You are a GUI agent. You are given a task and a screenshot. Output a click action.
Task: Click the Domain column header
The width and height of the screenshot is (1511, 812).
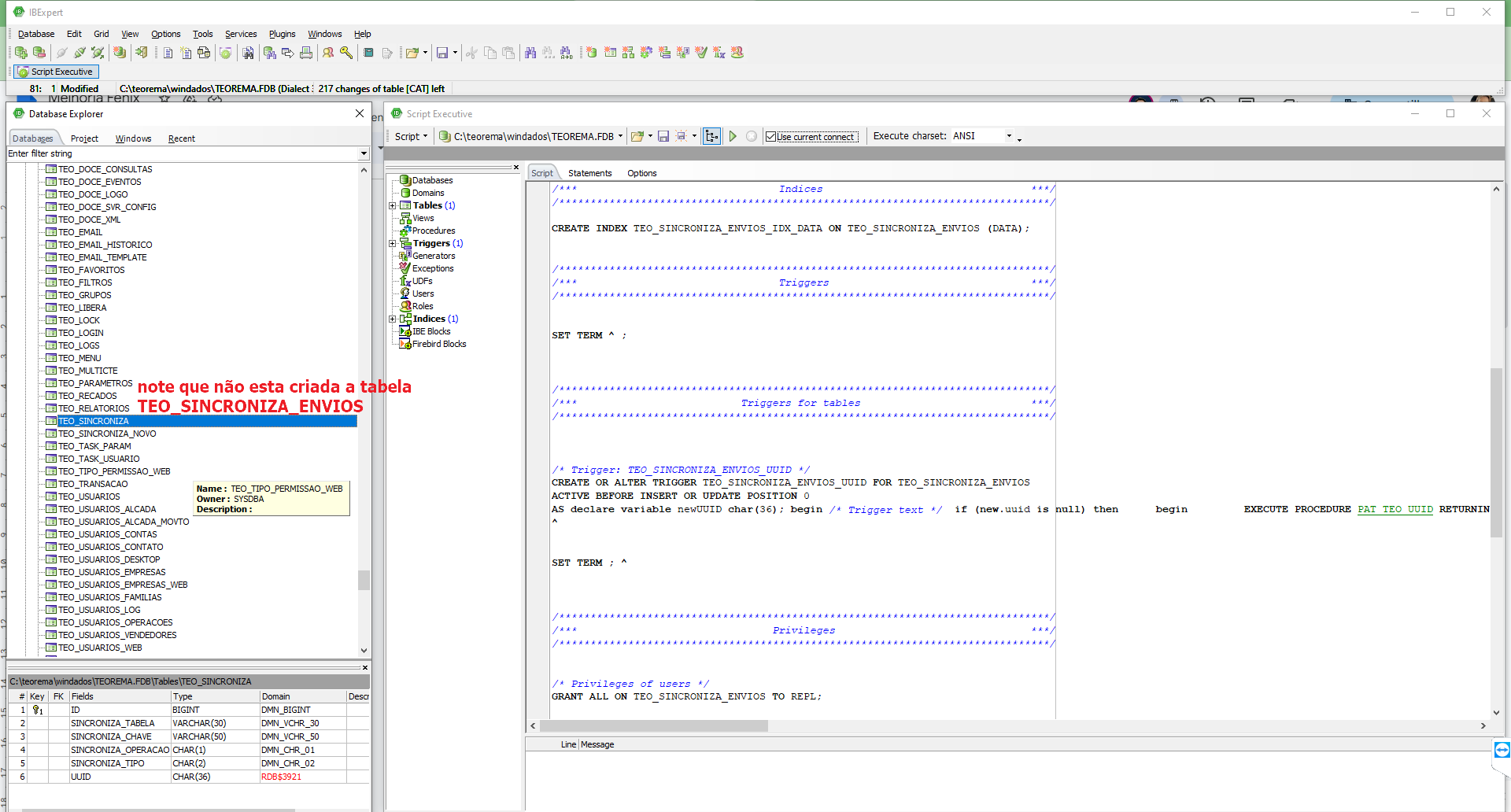click(303, 696)
